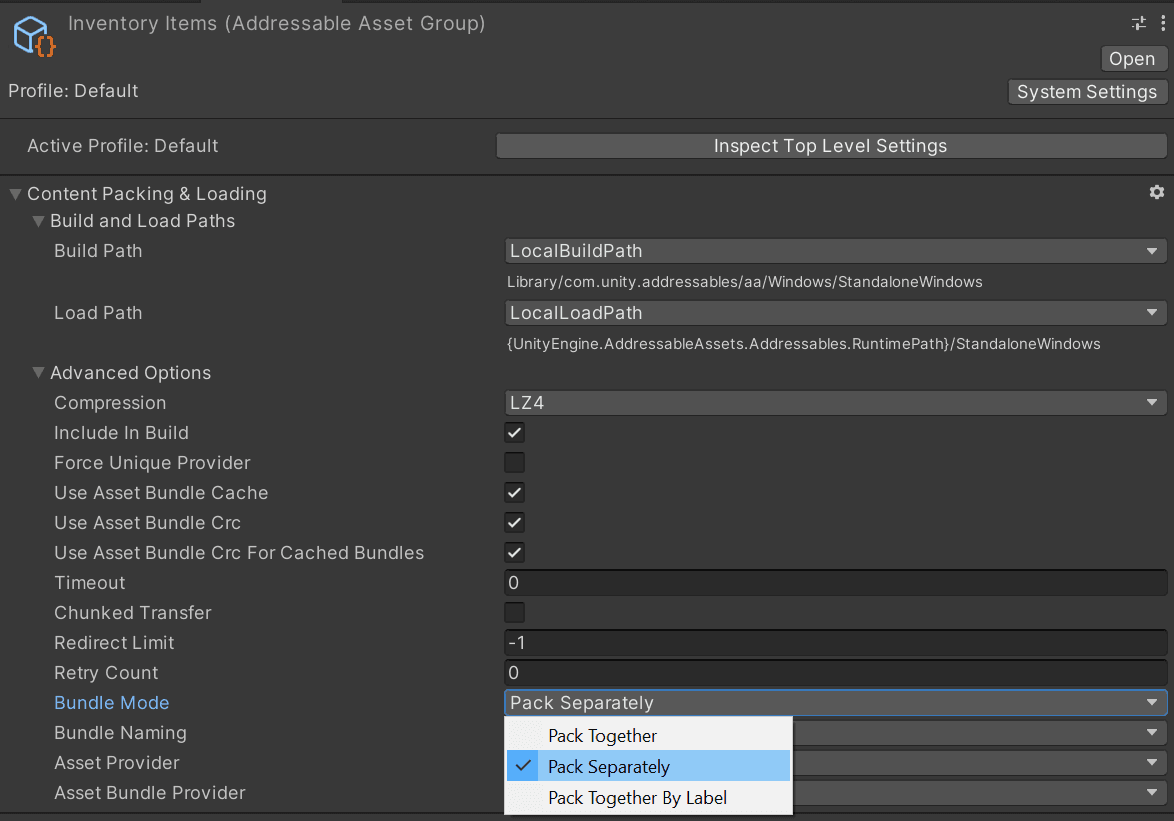The height and width of the screenshot is (821, 1174).
Task: Collapse the Build and Load Paths foldout
Action: (x=39, y=221)
